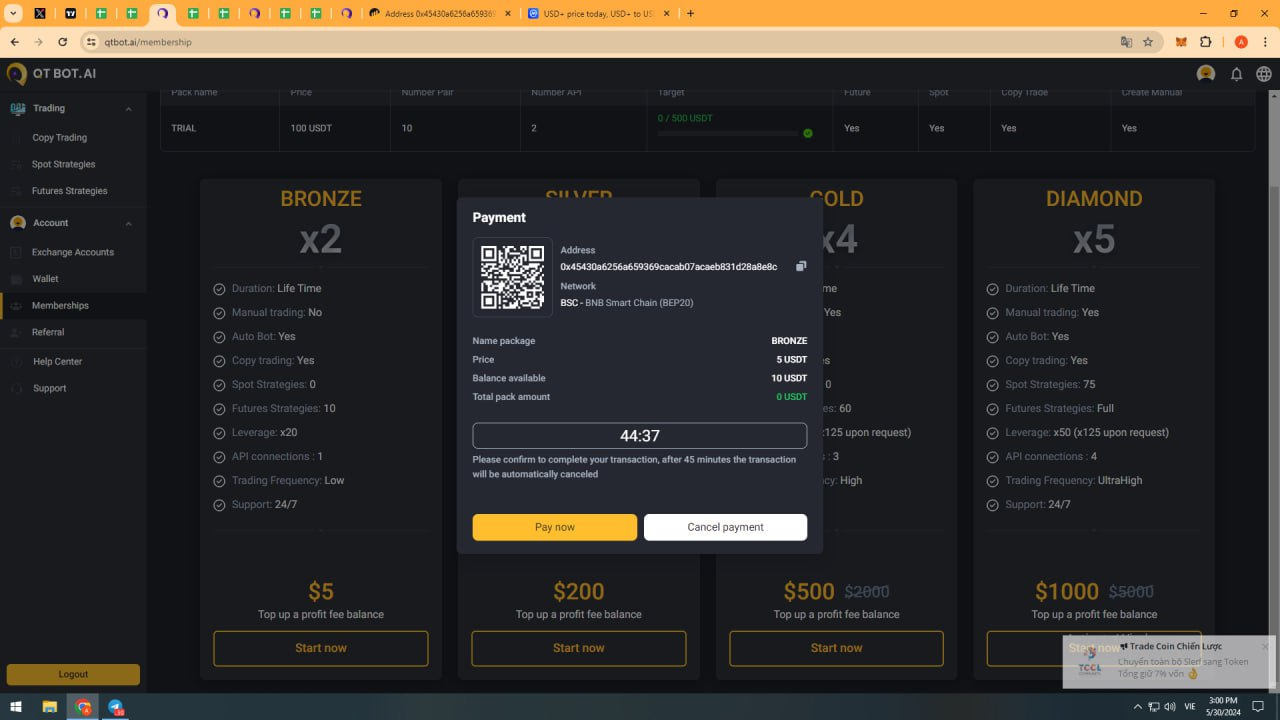Open the user avatar icon in the QT BOT header

coord(1206,74)
